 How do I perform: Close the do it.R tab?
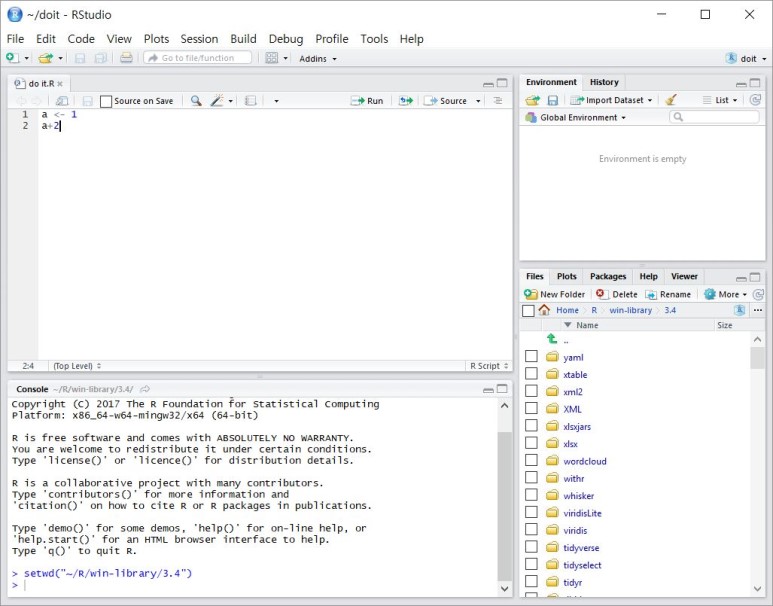coord(60,84)
